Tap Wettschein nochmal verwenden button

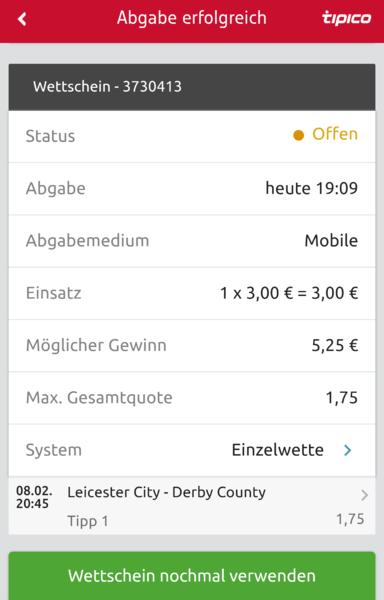(192, 576)
